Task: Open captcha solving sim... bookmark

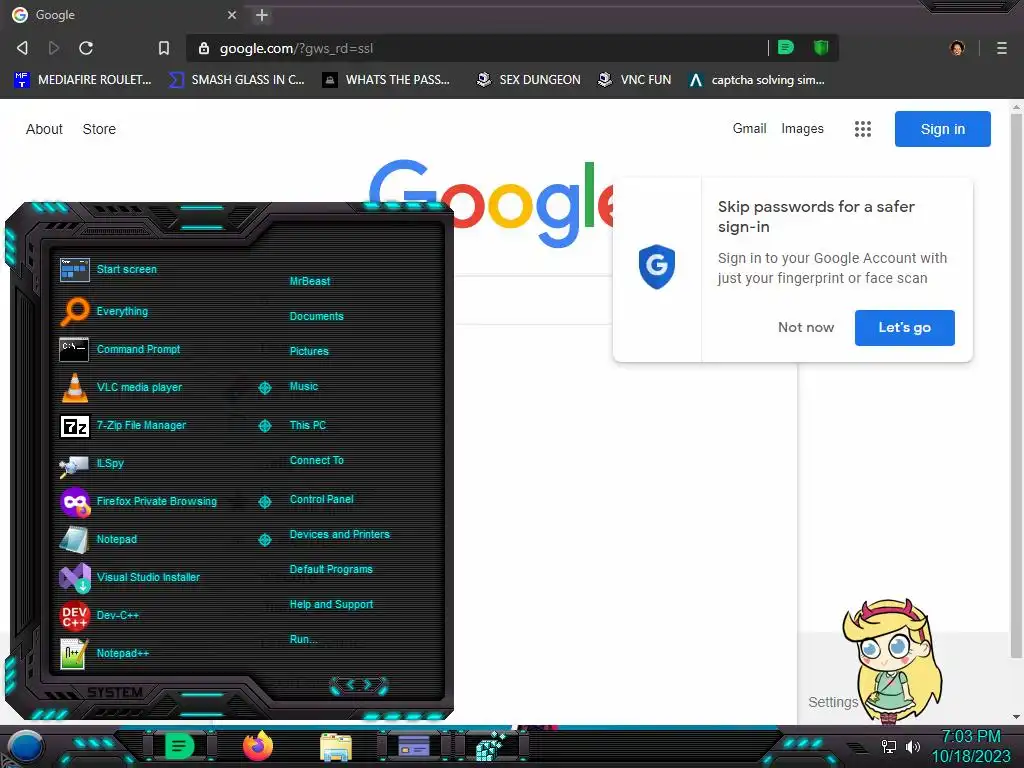Action: point(757,80)
